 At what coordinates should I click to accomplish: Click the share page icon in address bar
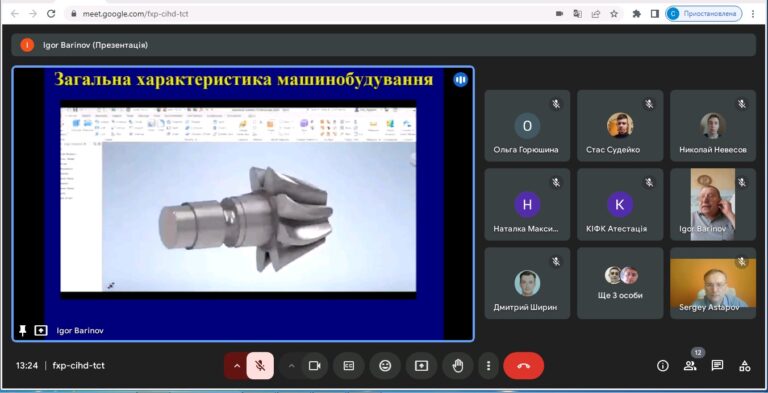596,14
